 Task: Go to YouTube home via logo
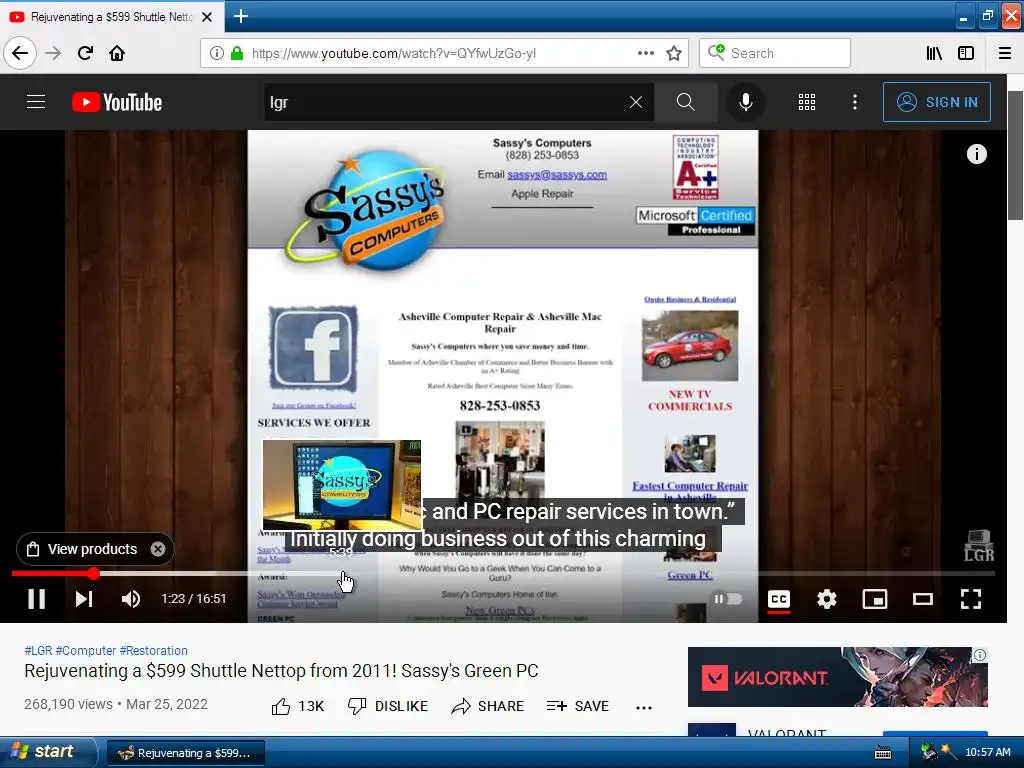pos(117,103)
